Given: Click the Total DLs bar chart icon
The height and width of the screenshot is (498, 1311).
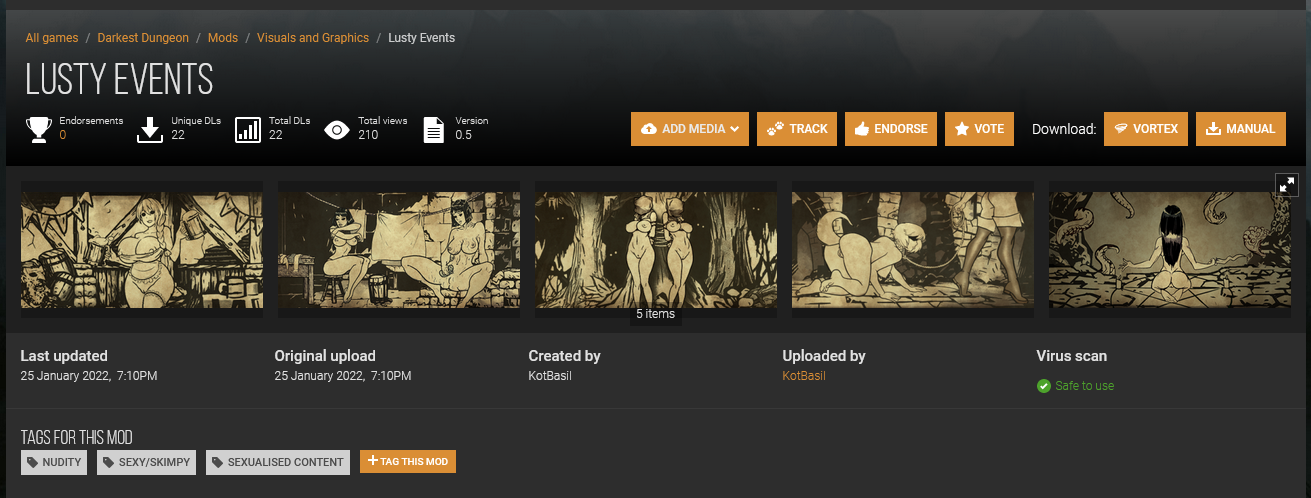Looking at the screenshot, I should coord(248,130).
